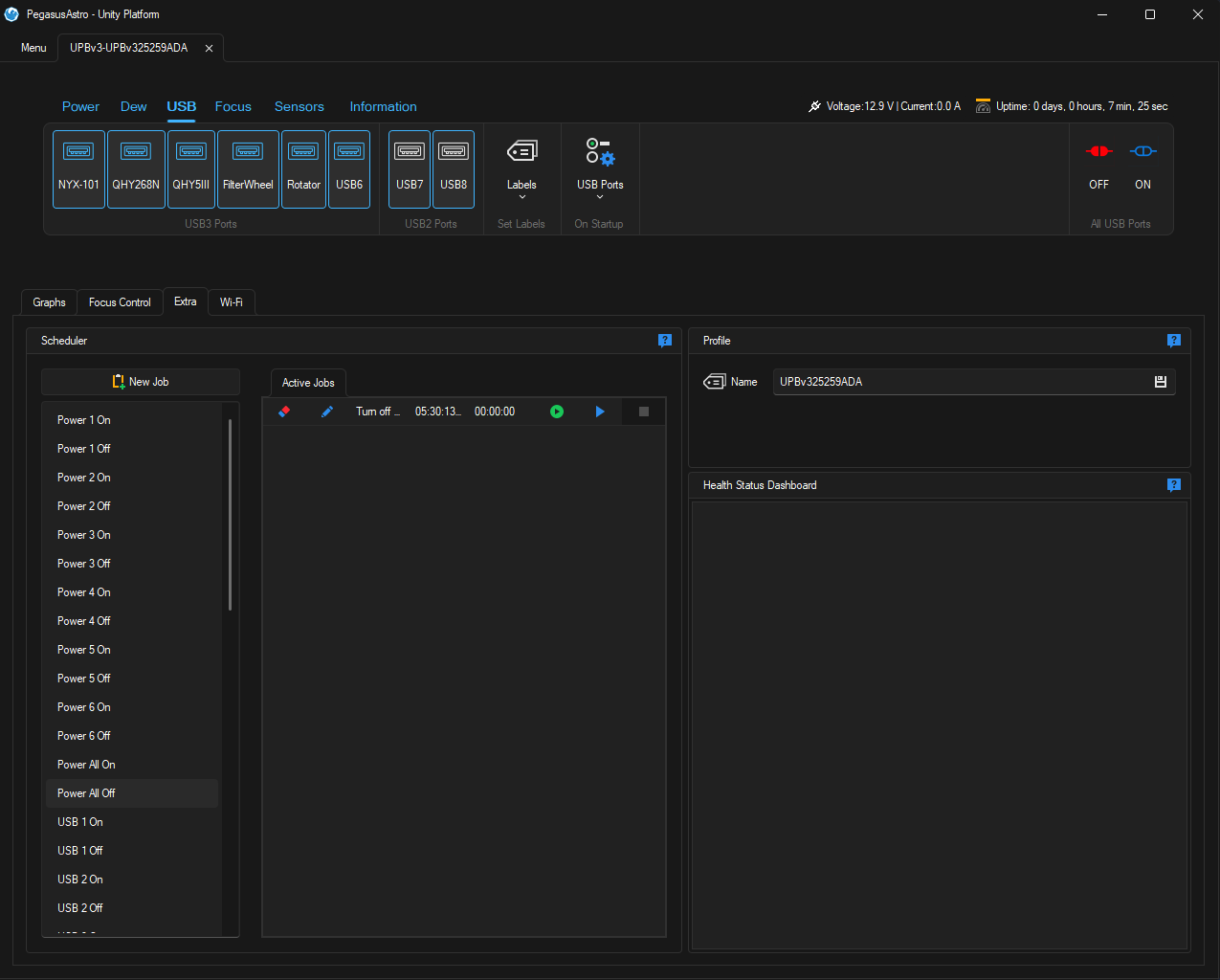
Task: Open the Menu tab
Action: [x=33, y=48]
